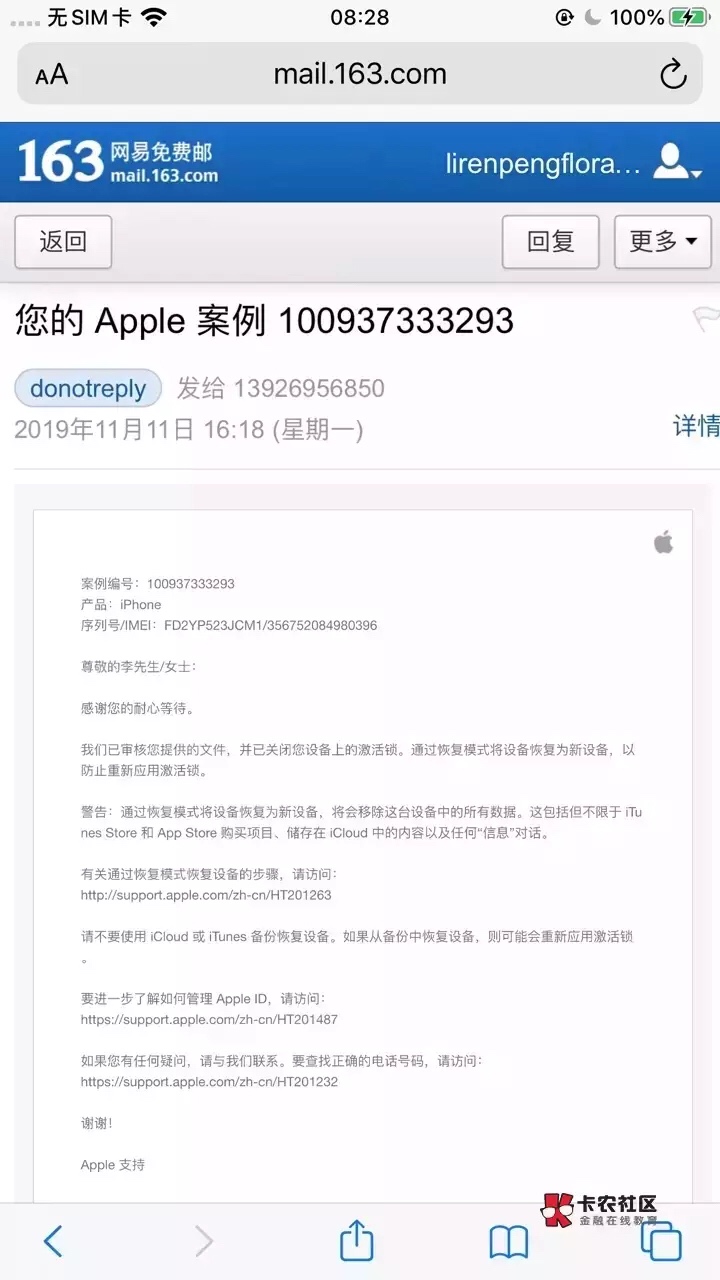Open the aA text size menu
The width and height of the screenshot is (720, 1280).
tap(51, 75)
